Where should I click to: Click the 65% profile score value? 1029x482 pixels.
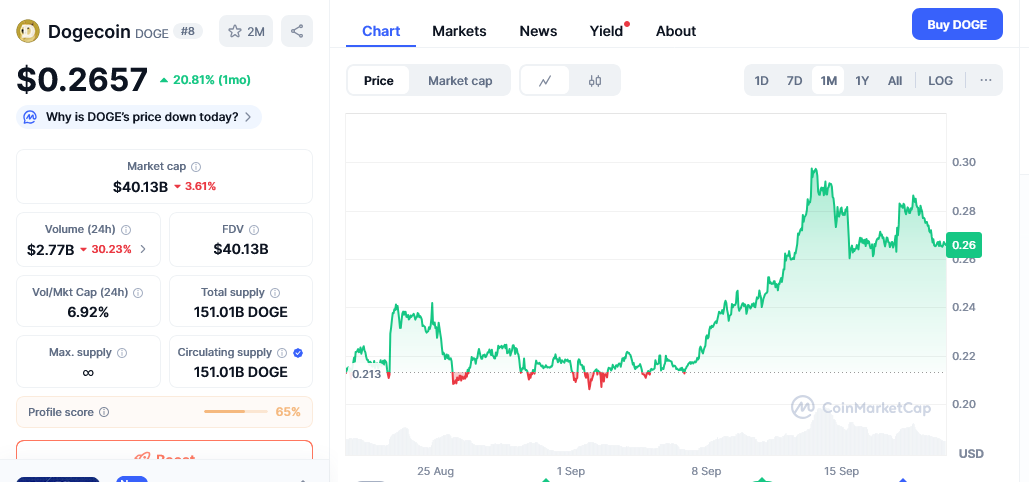[x=288, y=412]
